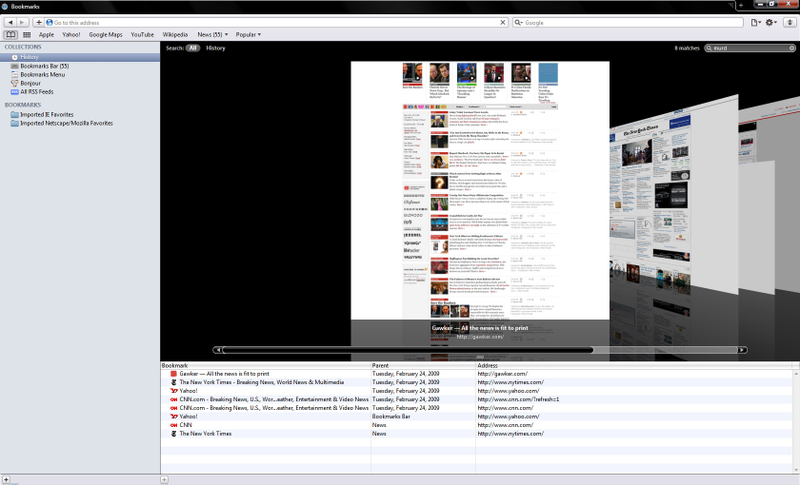
Task: Open the Yahoo! bookmark in bookmarks bar
Action: click(x=71, y=35)
